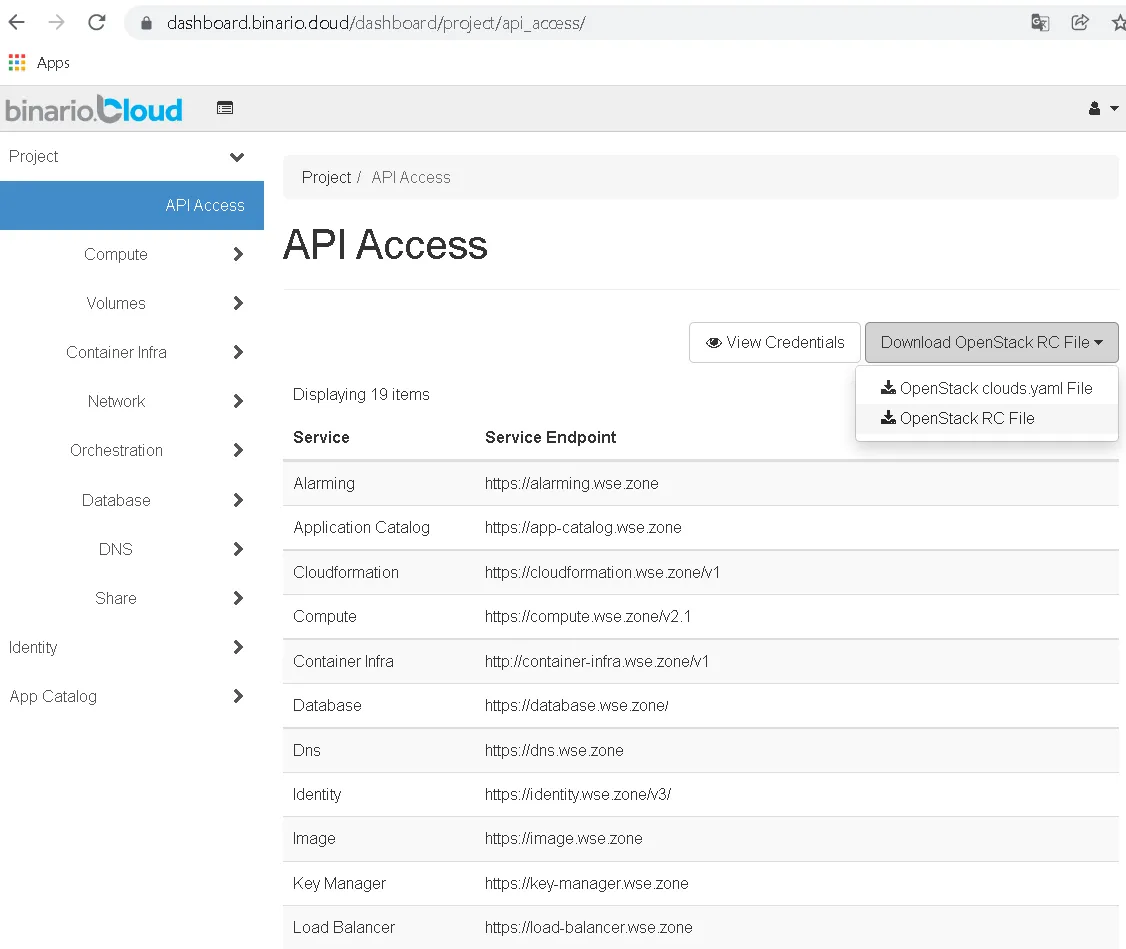
Task: Click the View Credentials button
Action: 774,342
